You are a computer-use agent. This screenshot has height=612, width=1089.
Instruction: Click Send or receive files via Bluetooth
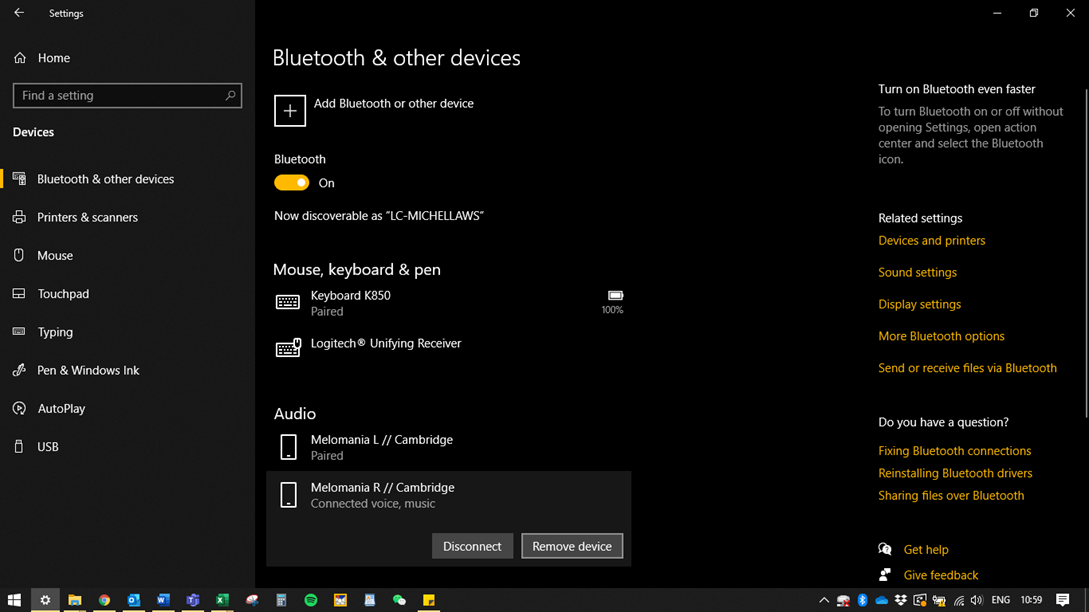967,368
